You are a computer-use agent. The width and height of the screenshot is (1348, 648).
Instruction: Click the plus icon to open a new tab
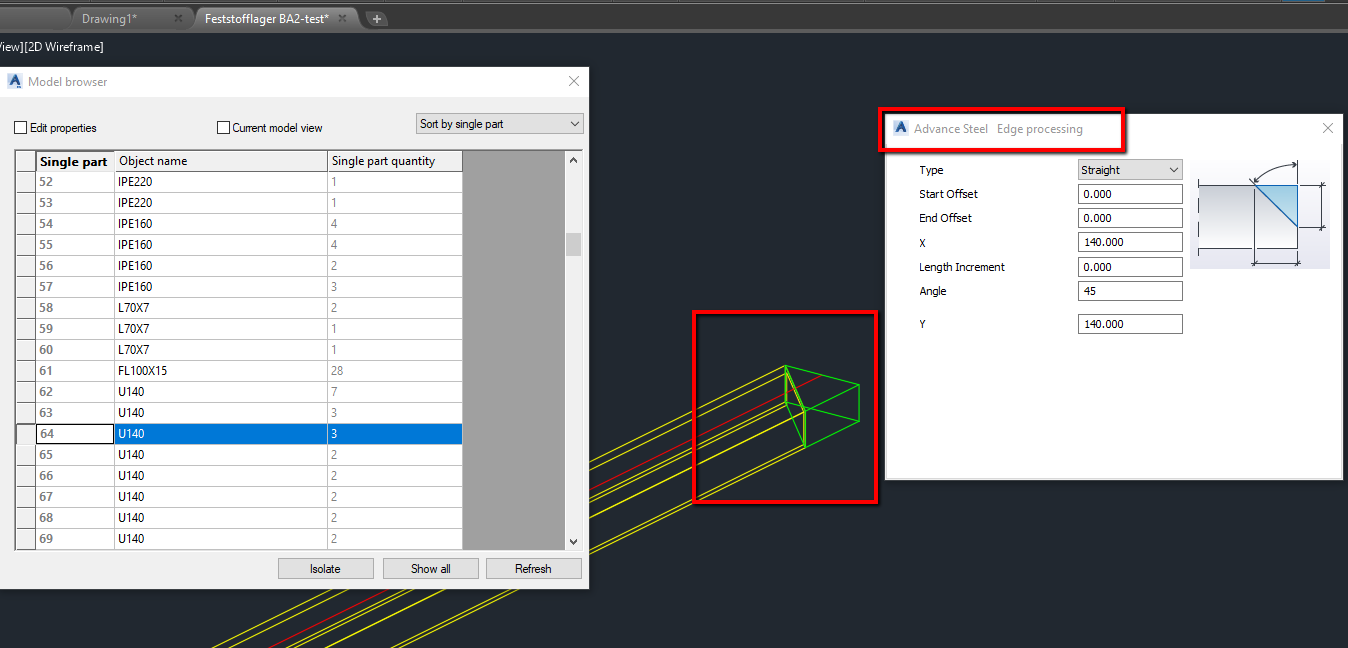375,18
